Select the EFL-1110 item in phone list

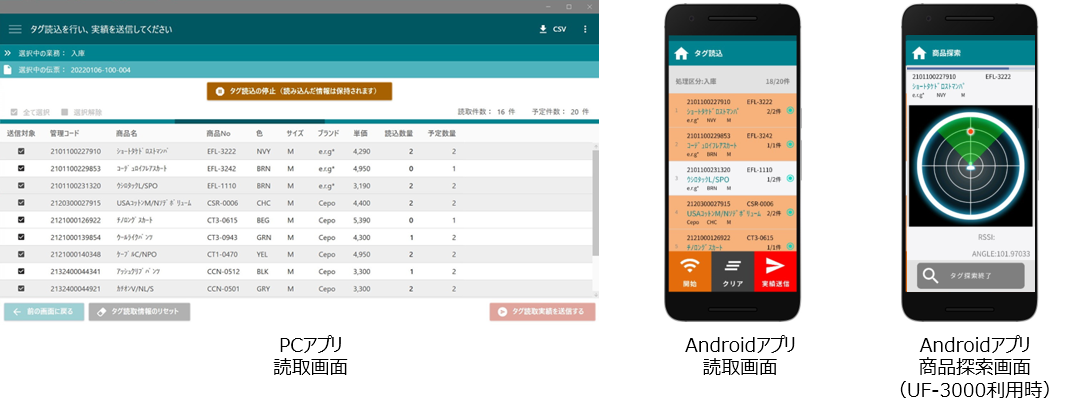pos(732,176)
